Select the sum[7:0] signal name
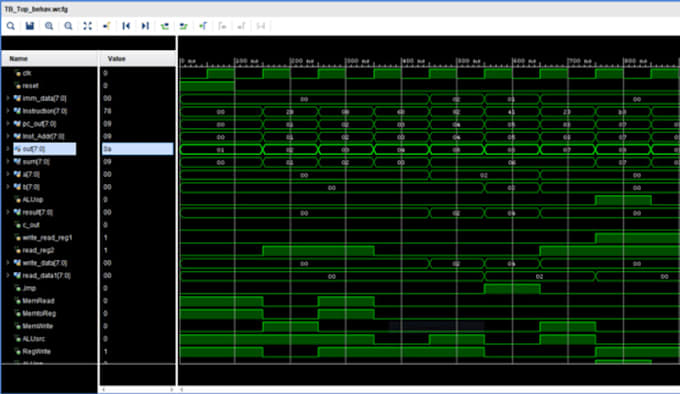The width and height of the screenshot is (680, 394). coord(36,162)
